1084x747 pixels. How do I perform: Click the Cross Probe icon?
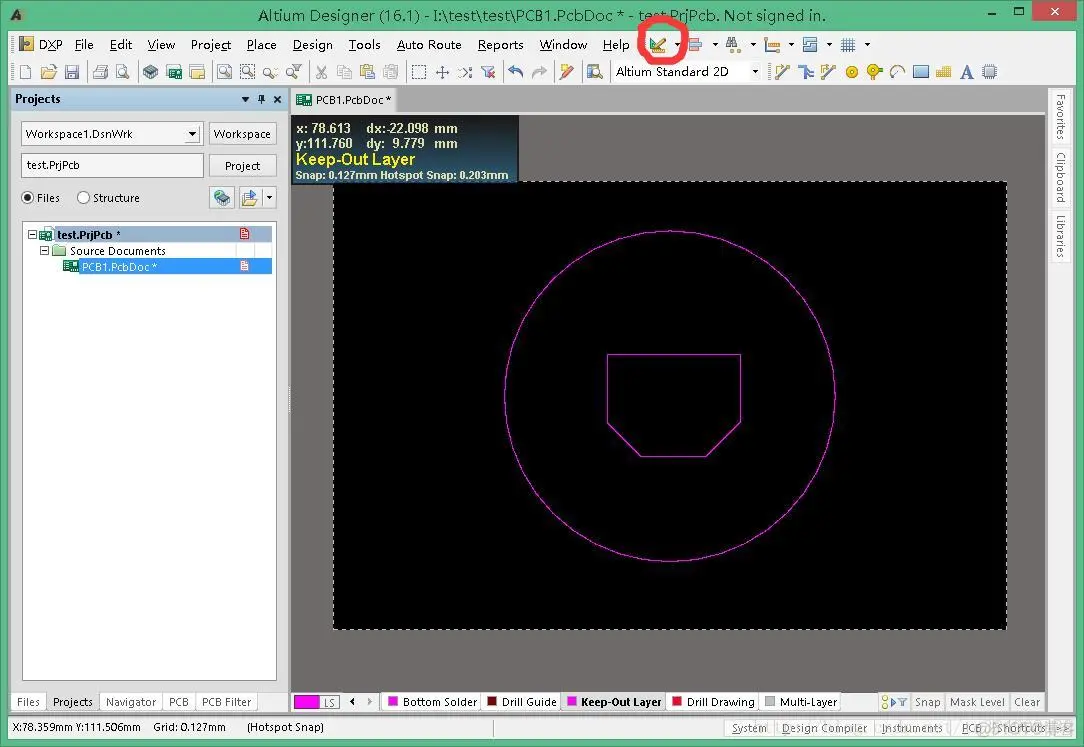point(567,72)
